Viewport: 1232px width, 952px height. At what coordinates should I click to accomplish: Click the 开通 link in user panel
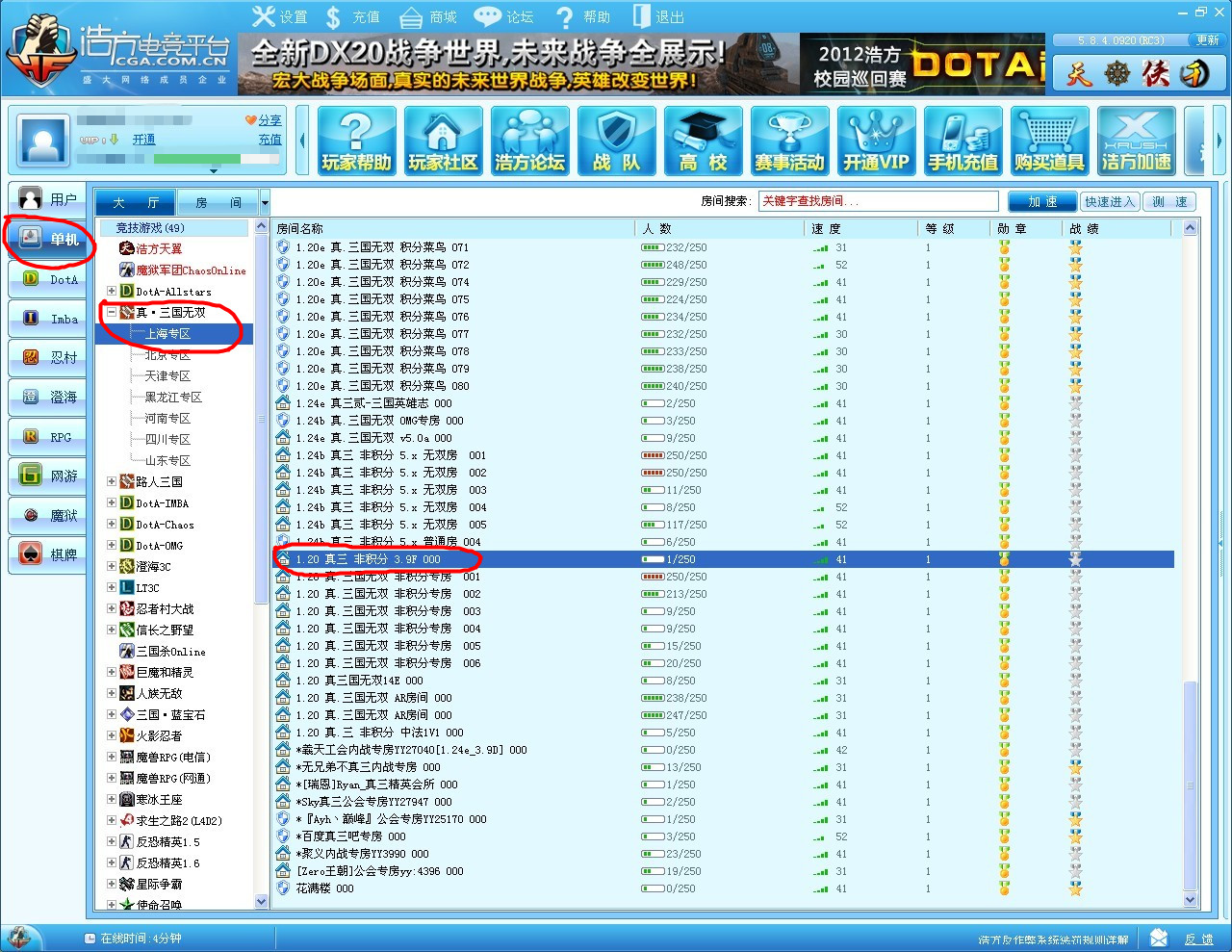coord(143,140)
